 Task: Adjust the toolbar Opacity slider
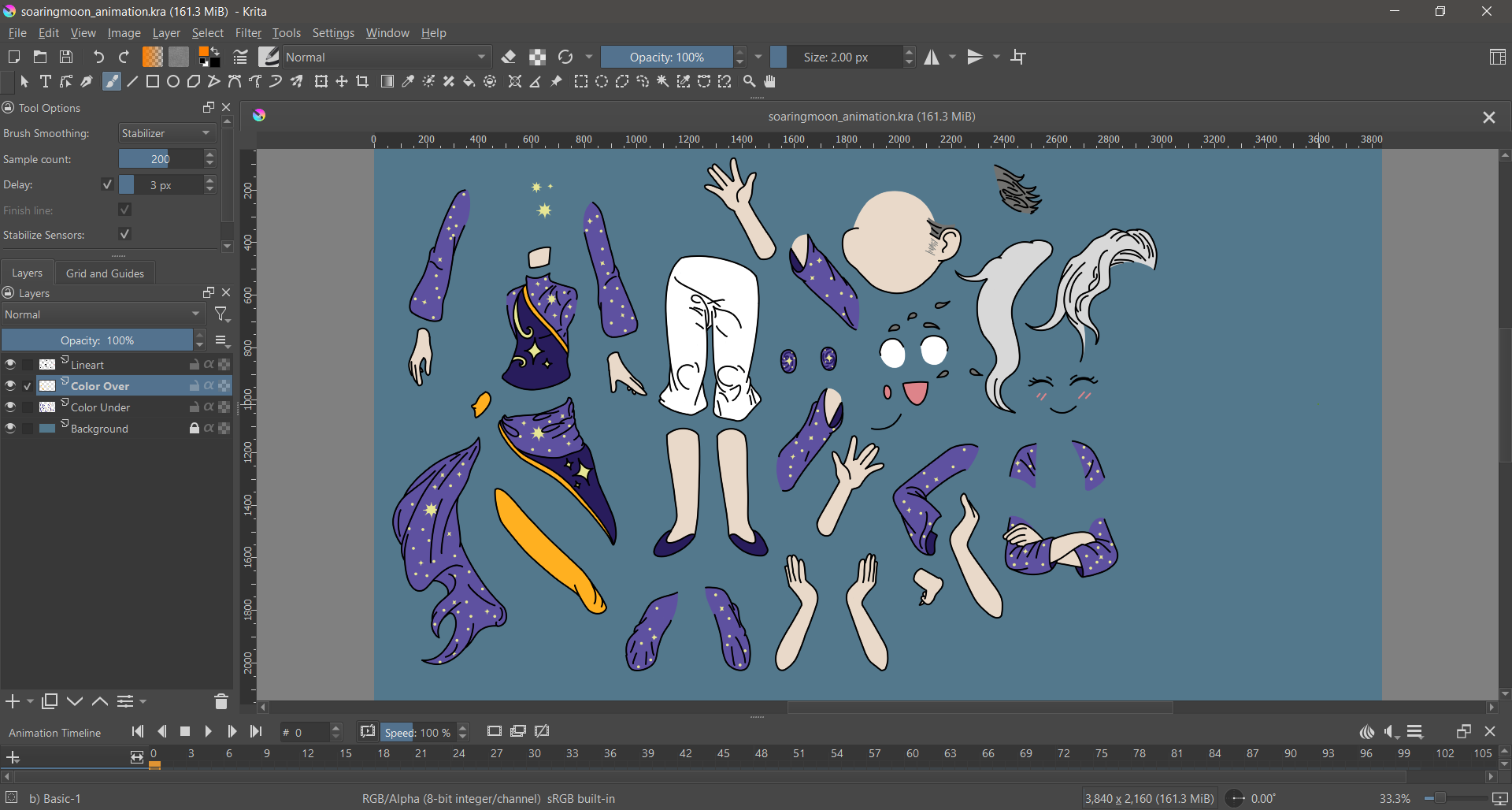(x=666, y=57)
